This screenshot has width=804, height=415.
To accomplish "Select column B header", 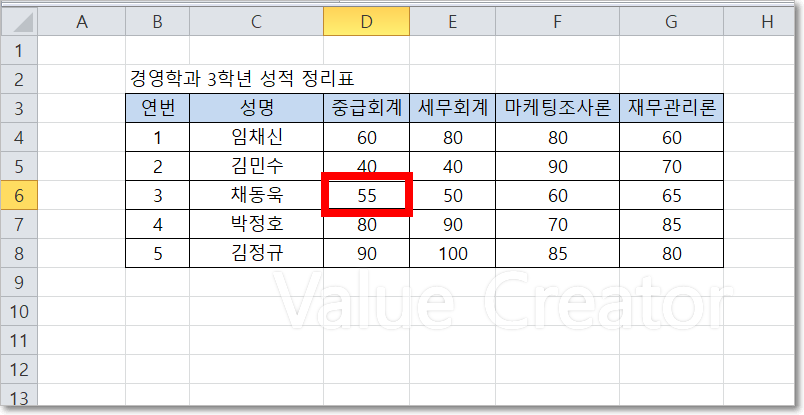I will tap(157, 22).
